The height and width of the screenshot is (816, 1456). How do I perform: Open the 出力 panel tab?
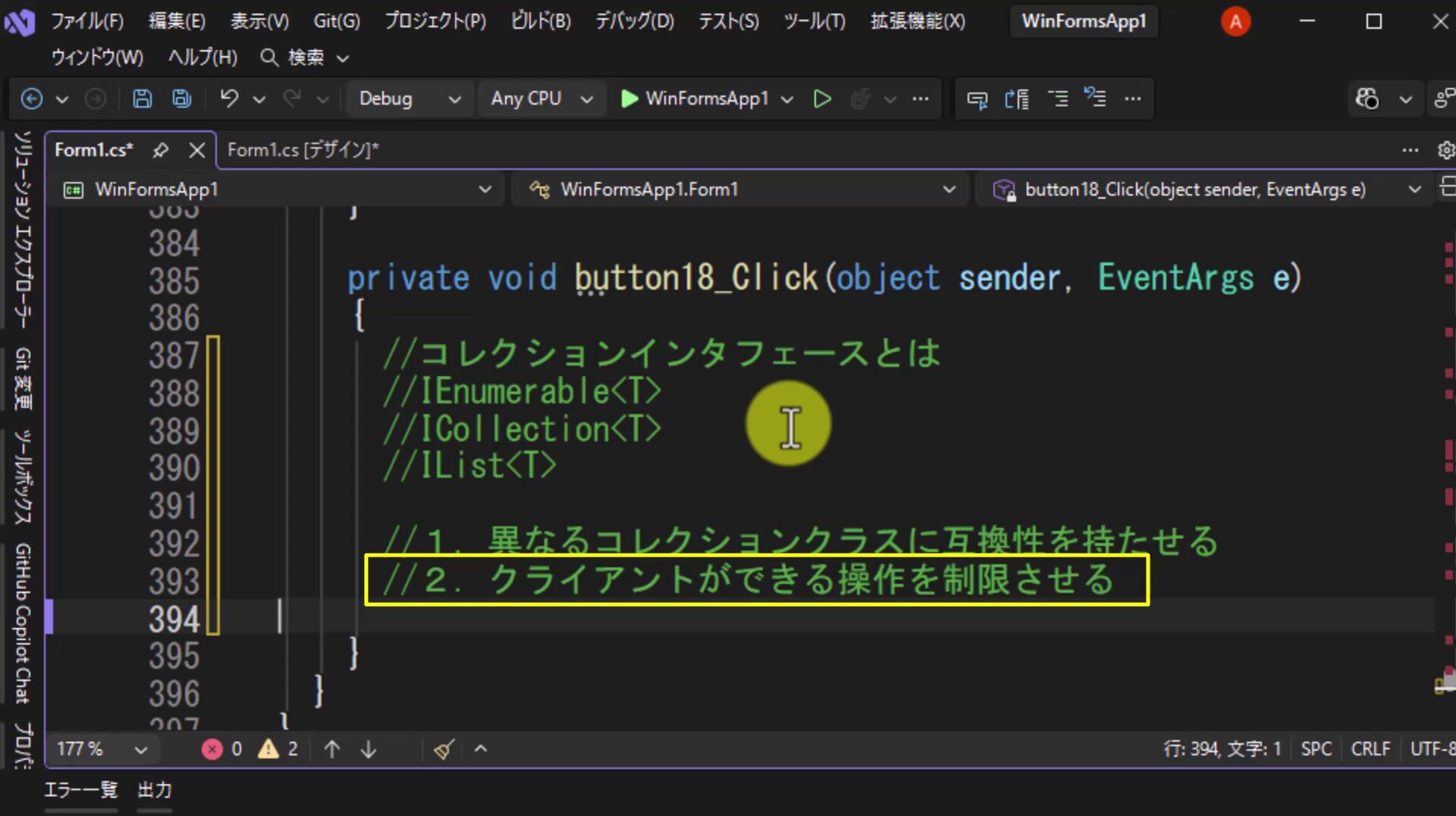tap(155, 790)
